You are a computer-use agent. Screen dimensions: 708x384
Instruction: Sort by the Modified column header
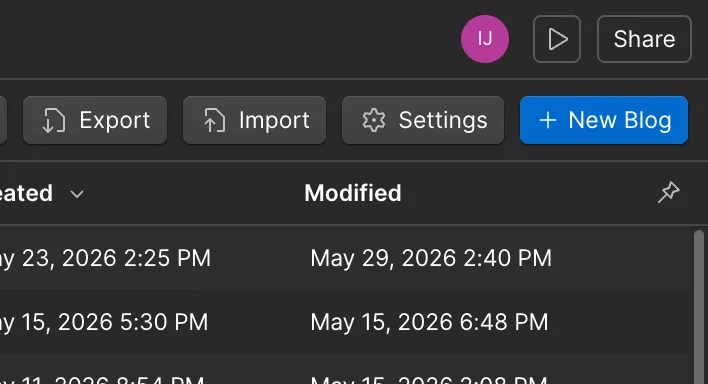tap(353, 193)
